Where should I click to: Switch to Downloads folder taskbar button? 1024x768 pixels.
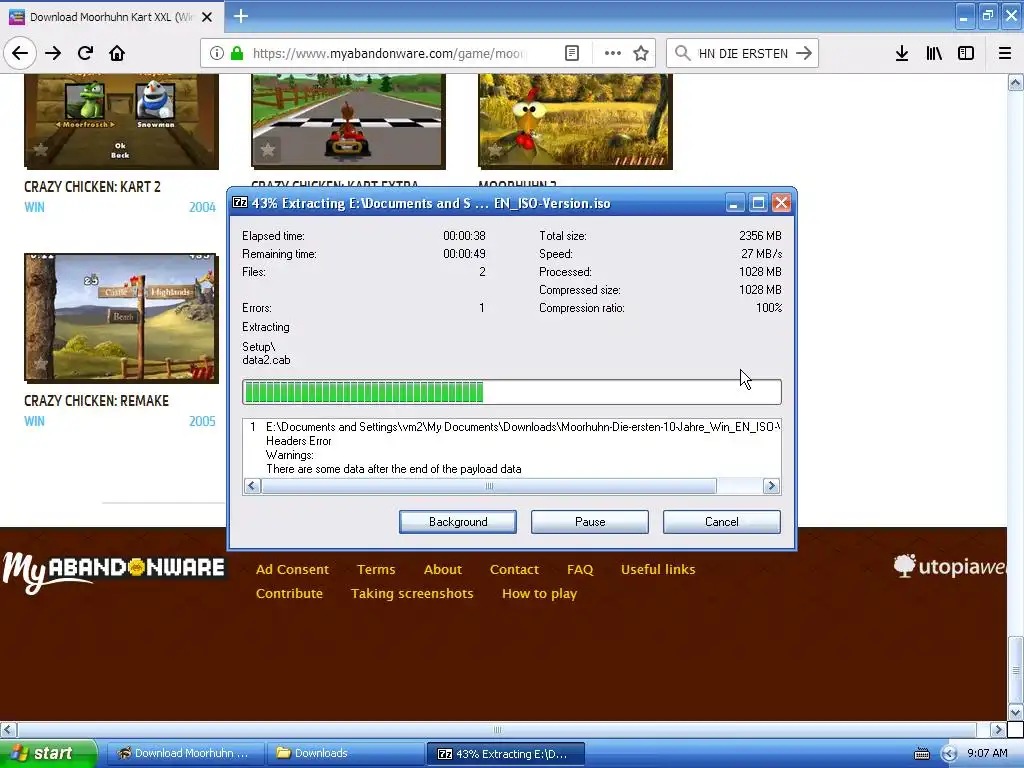345,753
